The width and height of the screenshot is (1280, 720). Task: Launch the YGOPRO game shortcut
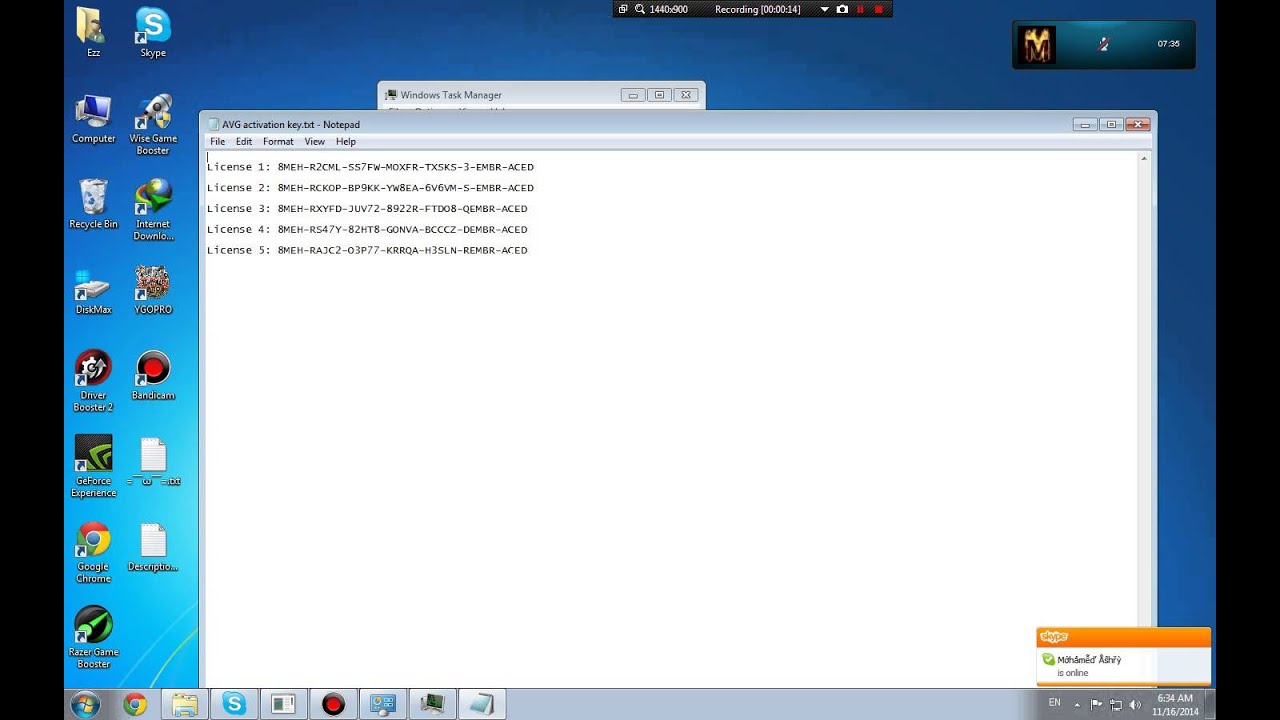(153, 290)
